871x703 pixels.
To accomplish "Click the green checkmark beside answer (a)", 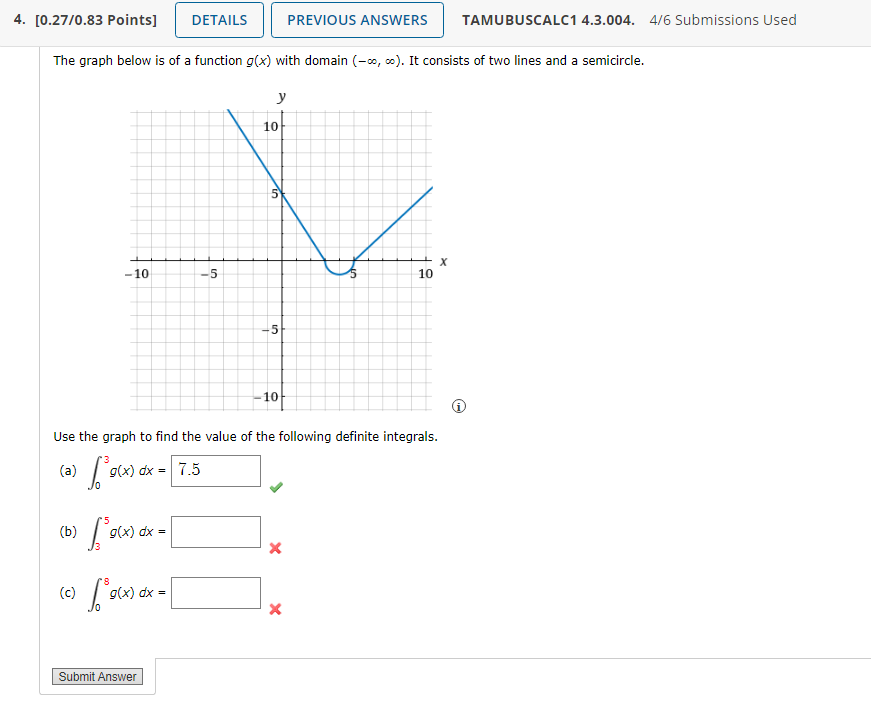I will (277, 487).
